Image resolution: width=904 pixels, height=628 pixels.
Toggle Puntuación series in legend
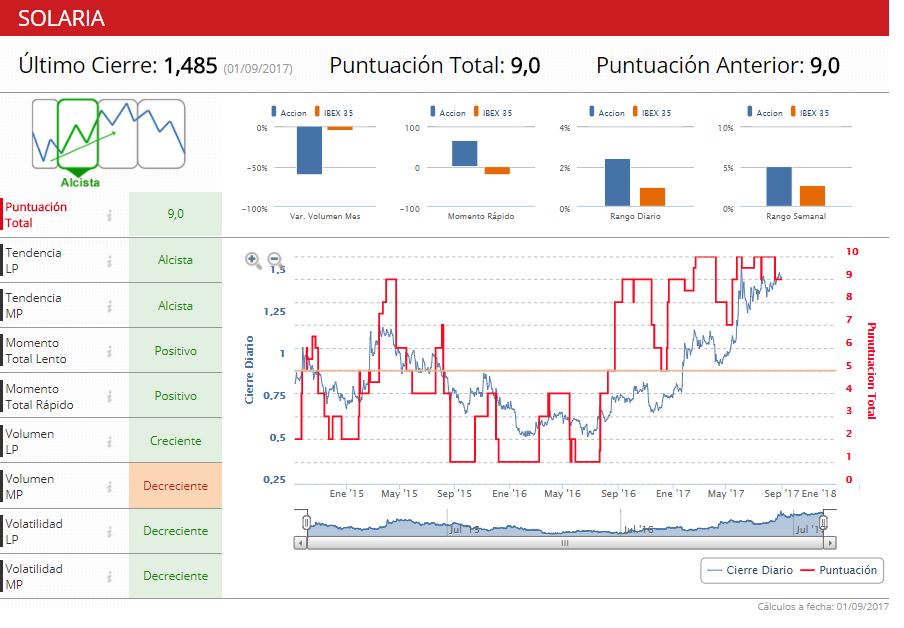click(839, 570)
